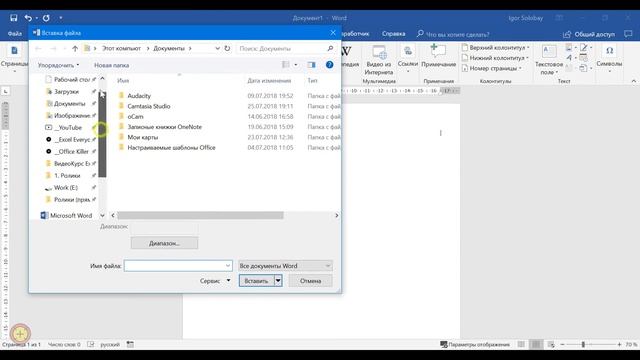This screenshot has height=360, width=640.
Task: Open the address bar history dropdown
Action: click(x=218, y=48)
